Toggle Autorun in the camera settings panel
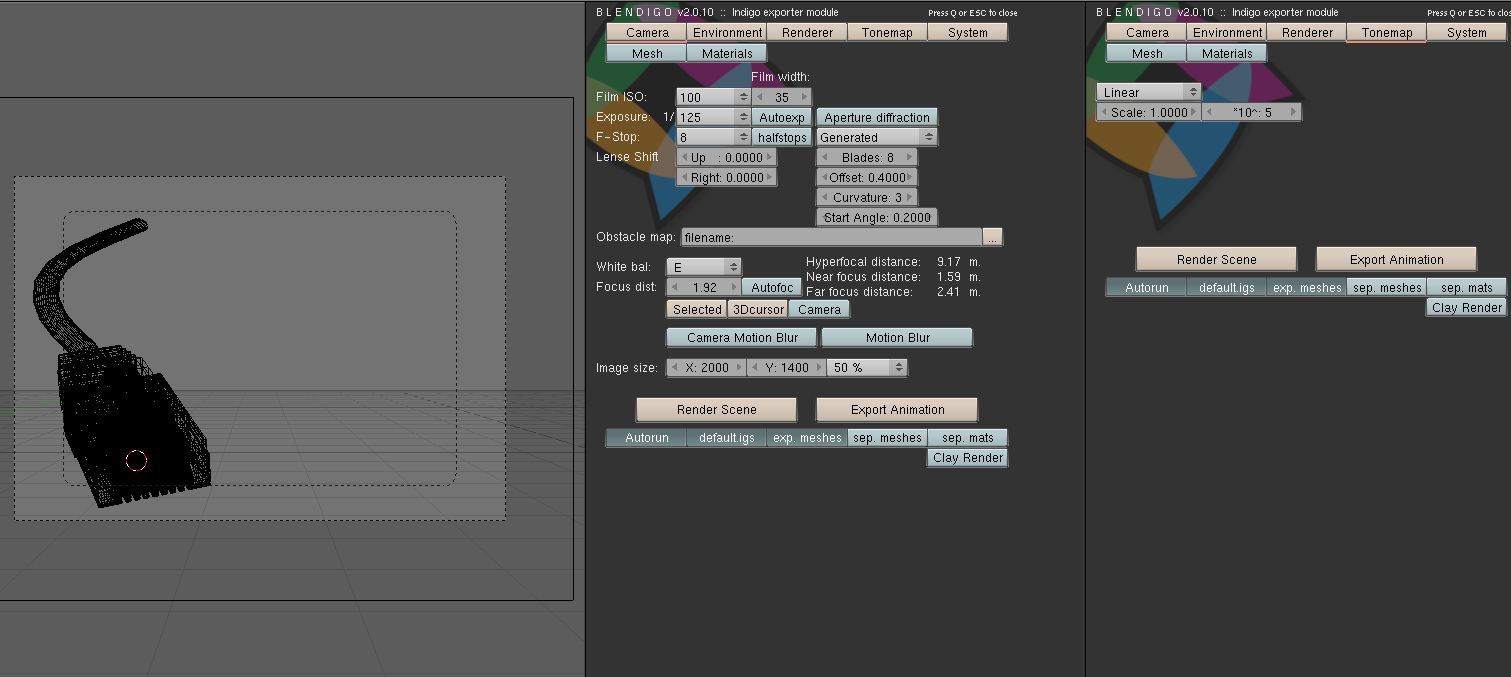The width and height of the screenshot is (1511, 677). pos(646,437)
